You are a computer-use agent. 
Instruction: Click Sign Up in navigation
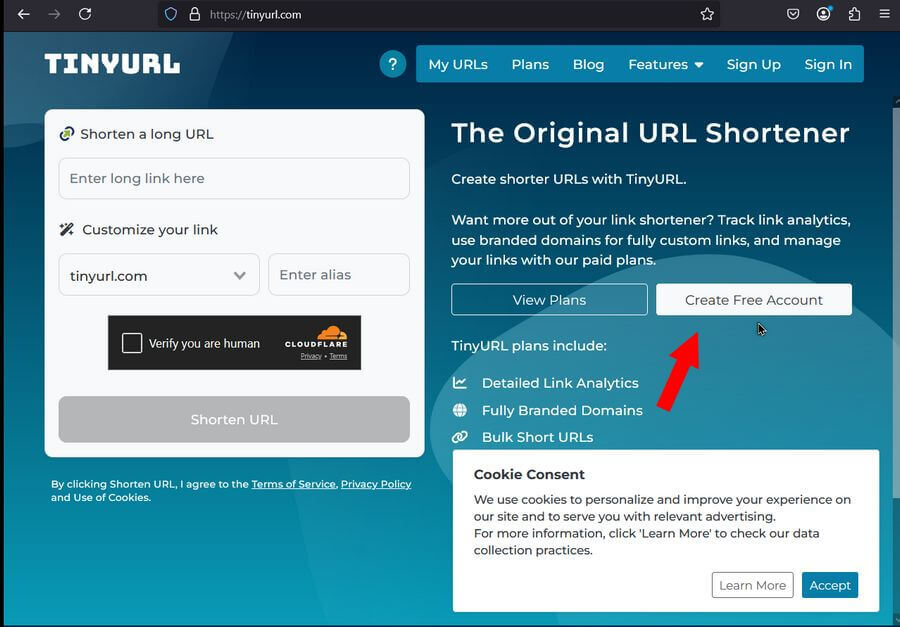pos(754,64)
